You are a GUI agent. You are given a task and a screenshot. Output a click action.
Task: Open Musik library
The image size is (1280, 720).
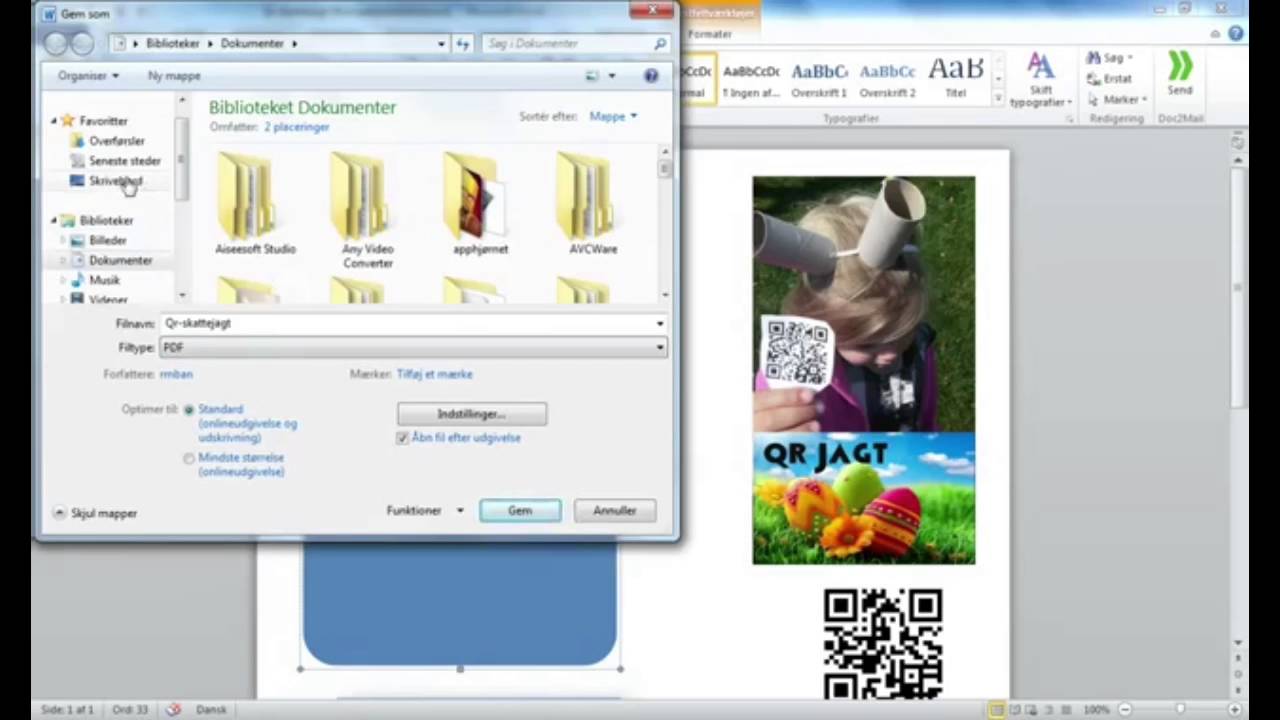pyautogui.click(x=95, y=281)
